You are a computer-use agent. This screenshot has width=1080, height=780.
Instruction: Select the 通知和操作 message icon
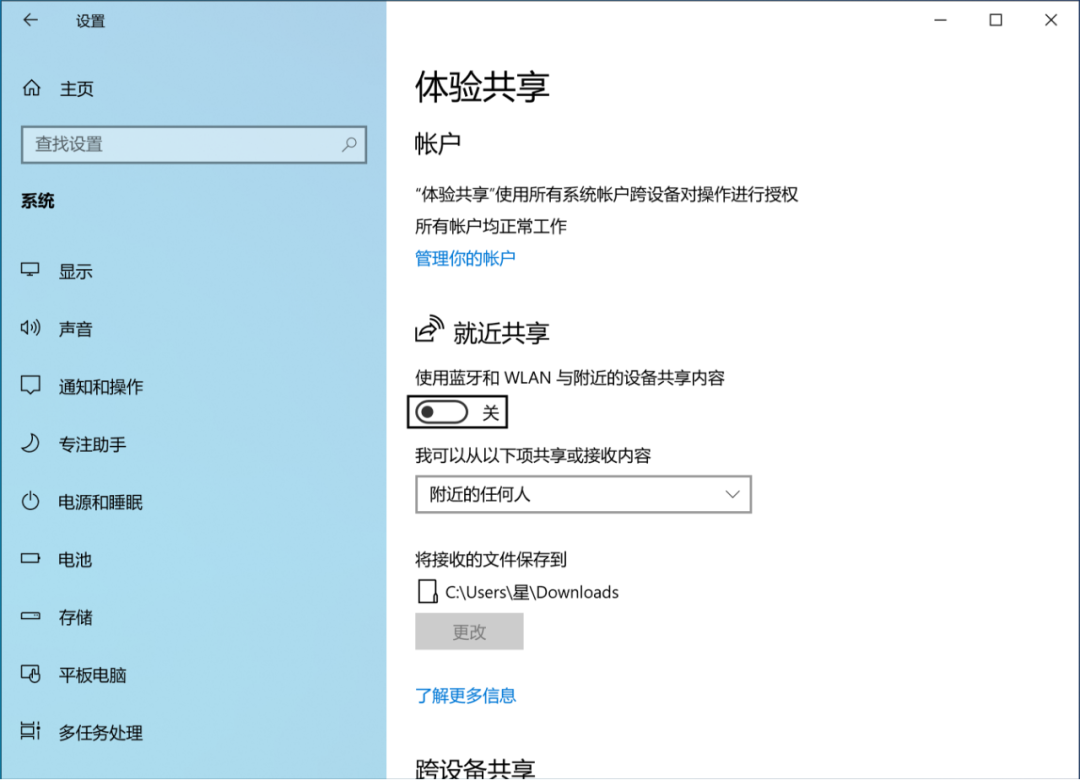pos(30,385)
